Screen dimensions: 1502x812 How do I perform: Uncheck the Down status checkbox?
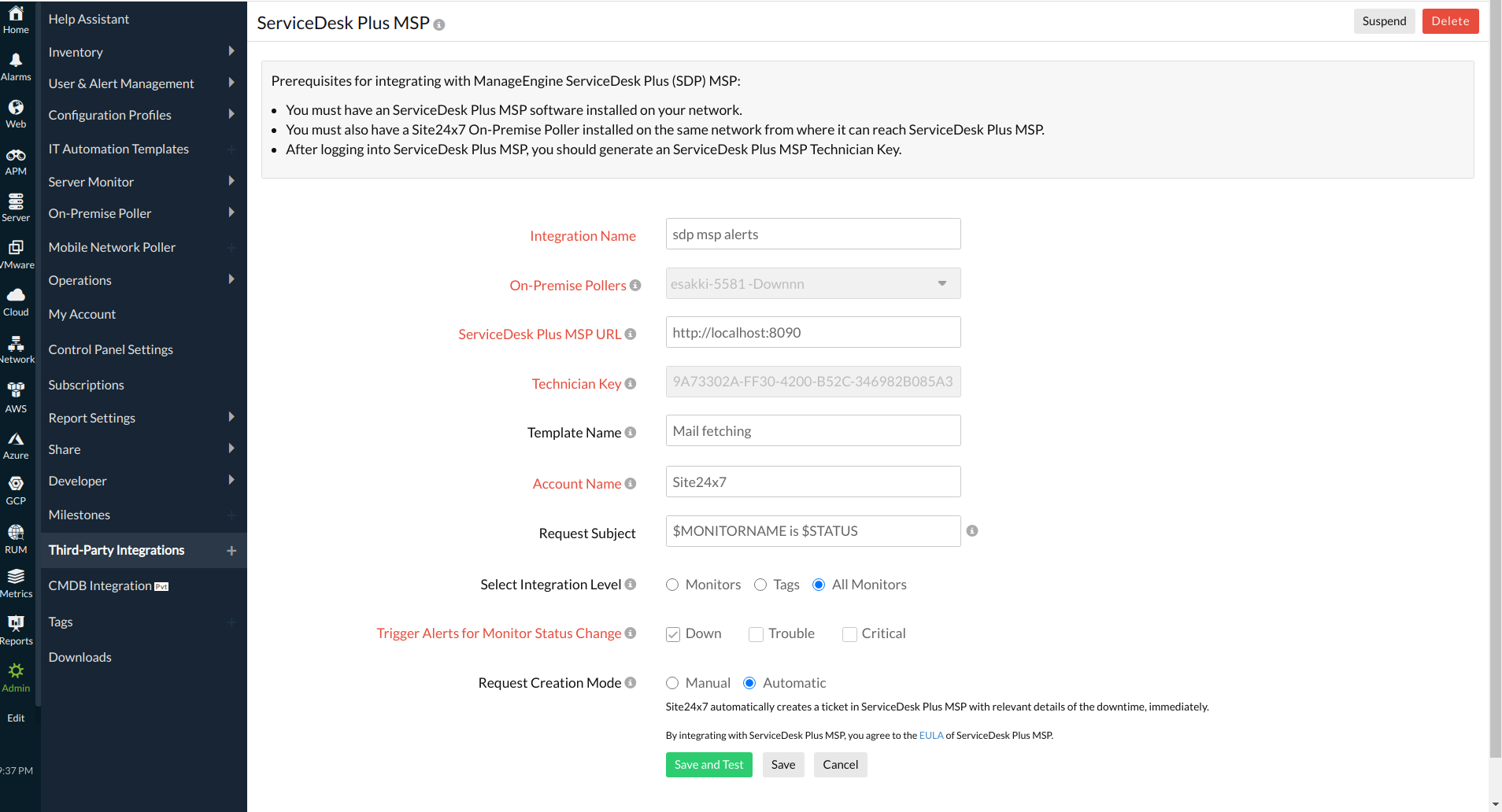pyautogui.click(x=673, y=634)
